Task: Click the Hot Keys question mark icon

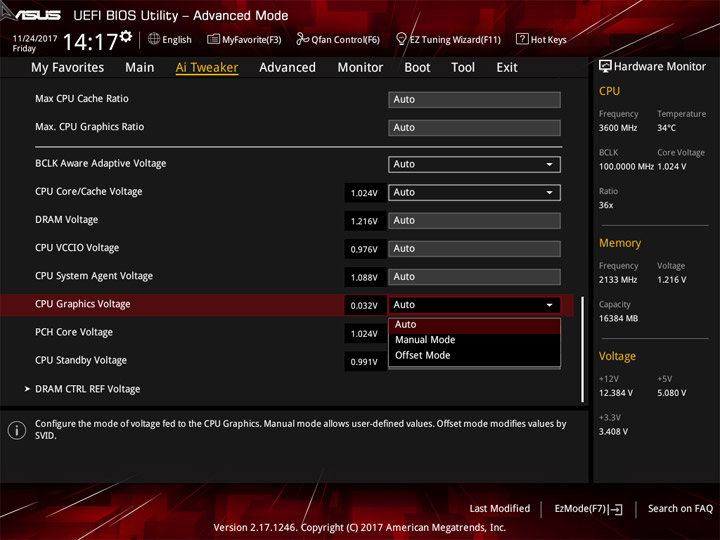Action: [x=522, y=39]
